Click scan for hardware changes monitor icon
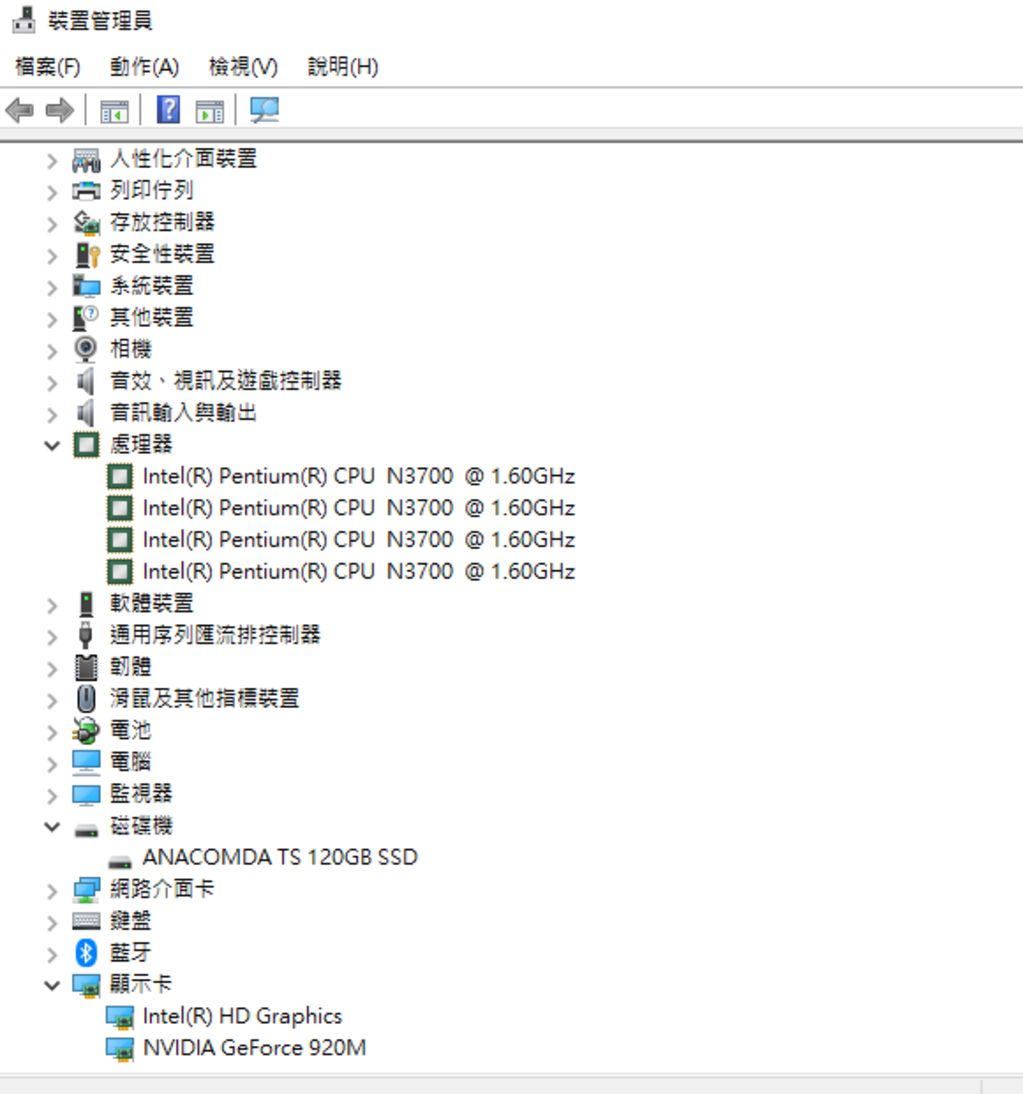1023x1094 pixels. [x=264, y=110]
